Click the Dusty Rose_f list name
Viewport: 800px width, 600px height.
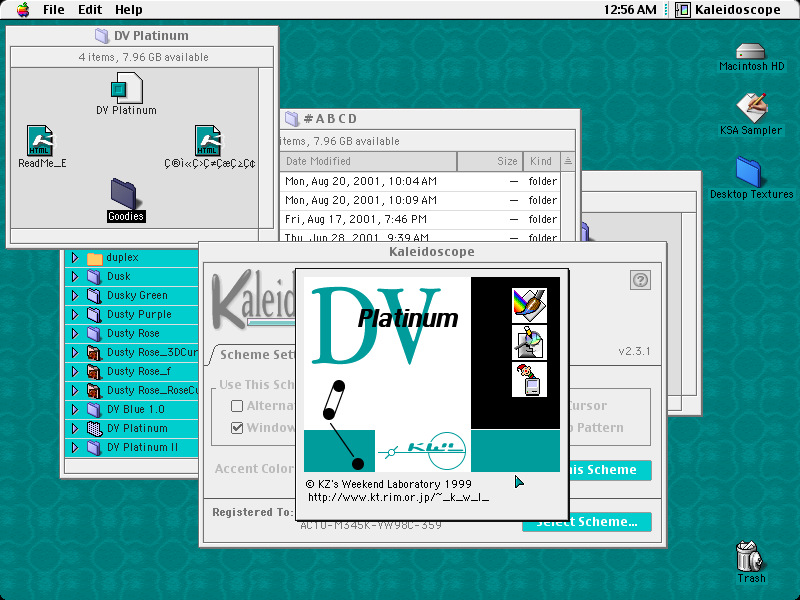point(139,371)
